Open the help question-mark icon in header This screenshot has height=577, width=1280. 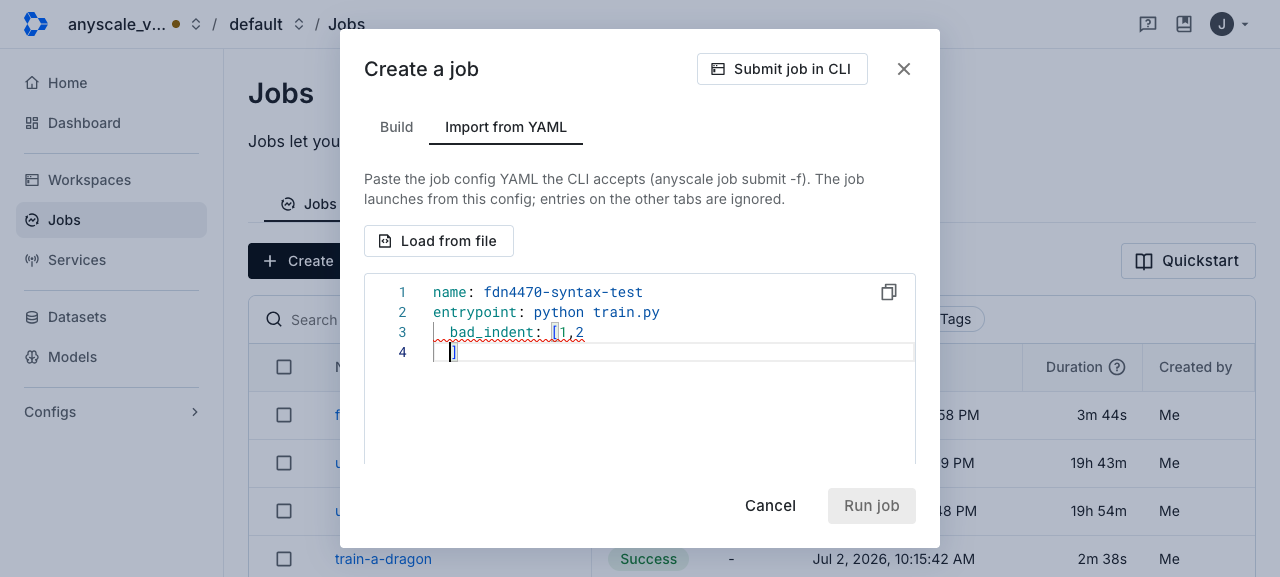coord(1148,24)
